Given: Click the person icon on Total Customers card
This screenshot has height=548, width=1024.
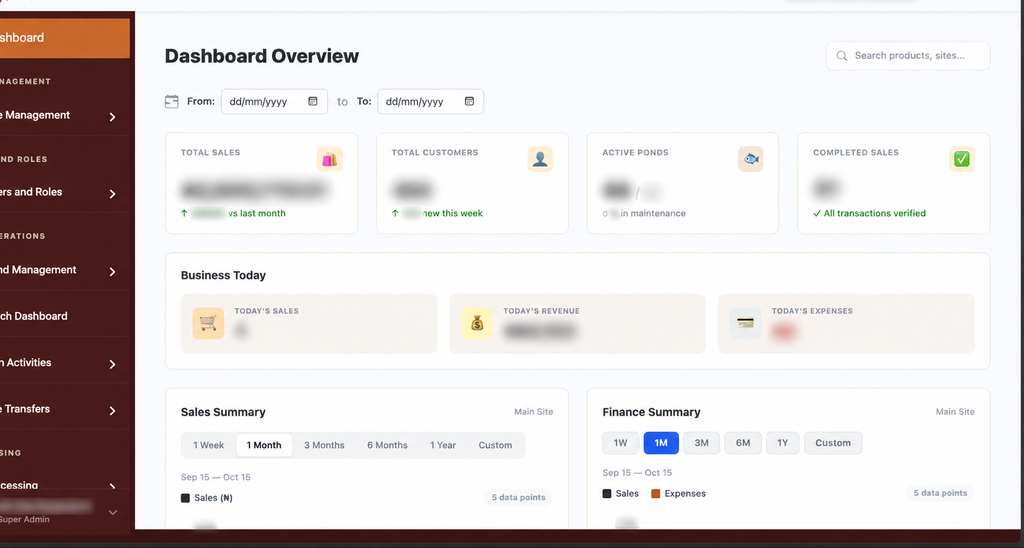Looking at the screenshot, I should pos(540,159).
